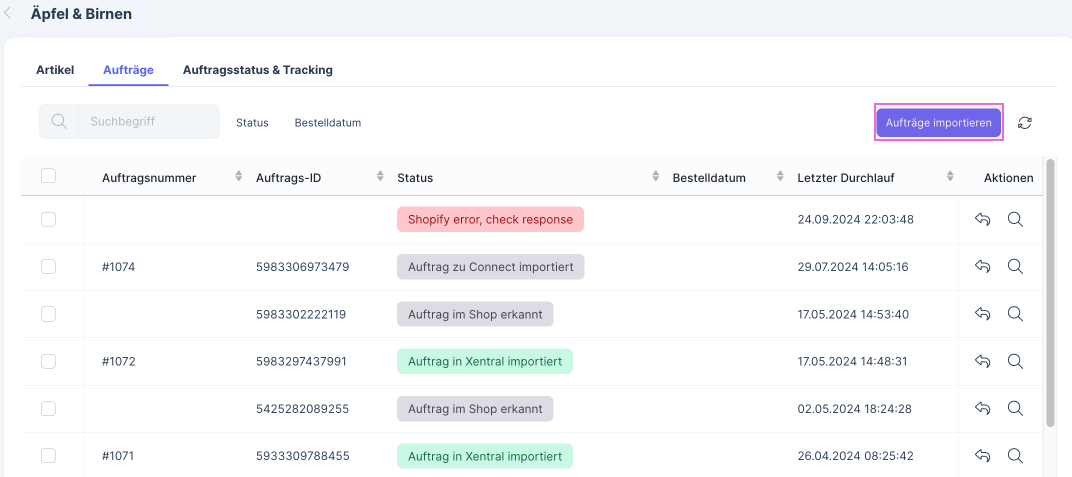Click the refresh icon beside Aufträge importieren
The height and width of the screenshot is (477, 1072).
click(1025, 123)
